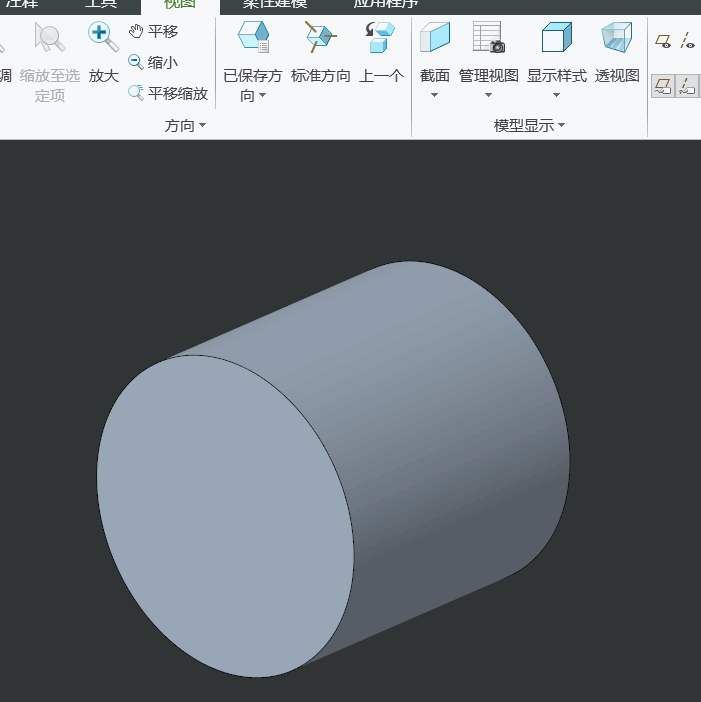
Task: Toggle datum plane tag display
Action: 663,86
